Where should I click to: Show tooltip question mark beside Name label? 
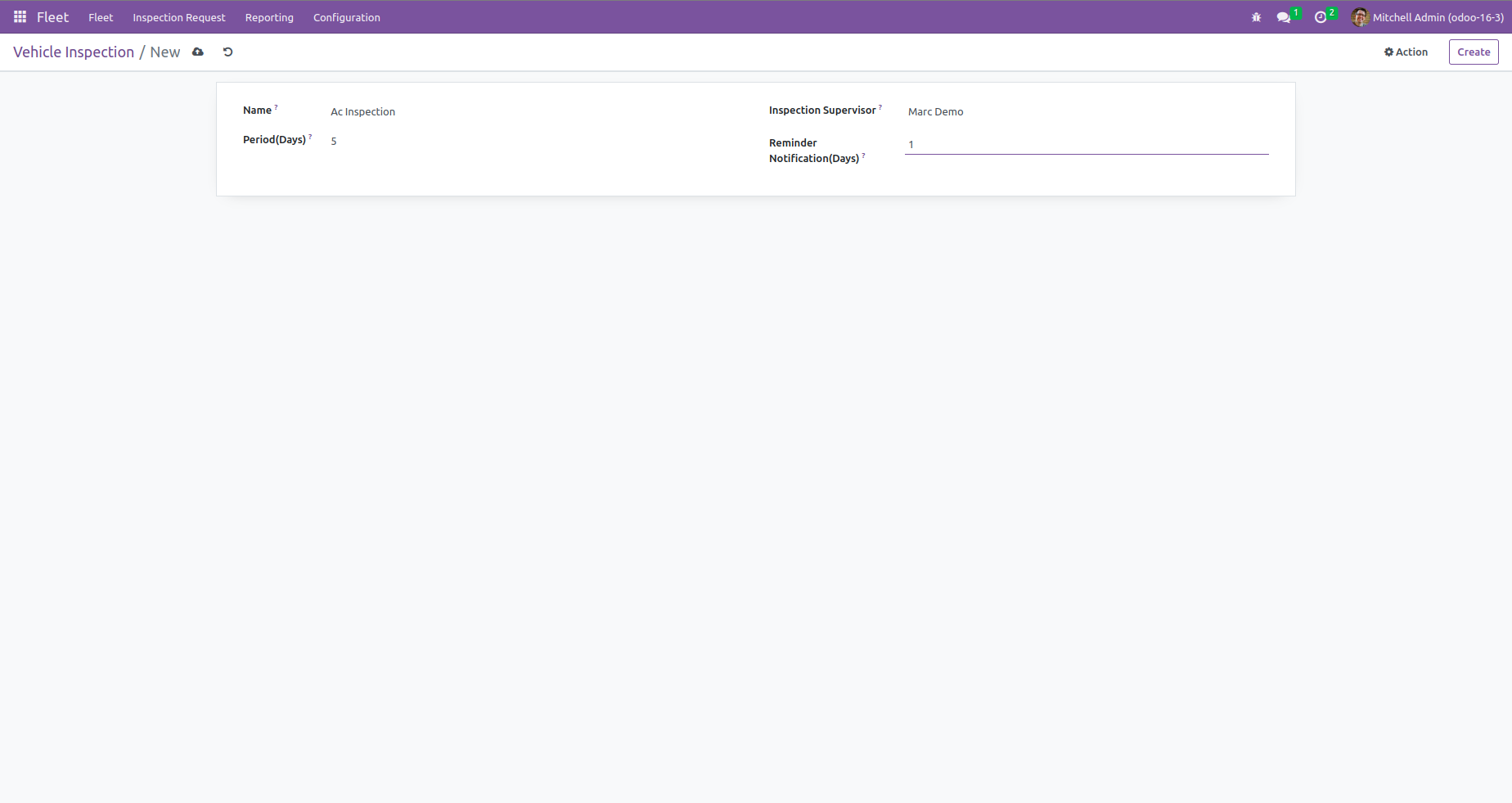[276, 107]
